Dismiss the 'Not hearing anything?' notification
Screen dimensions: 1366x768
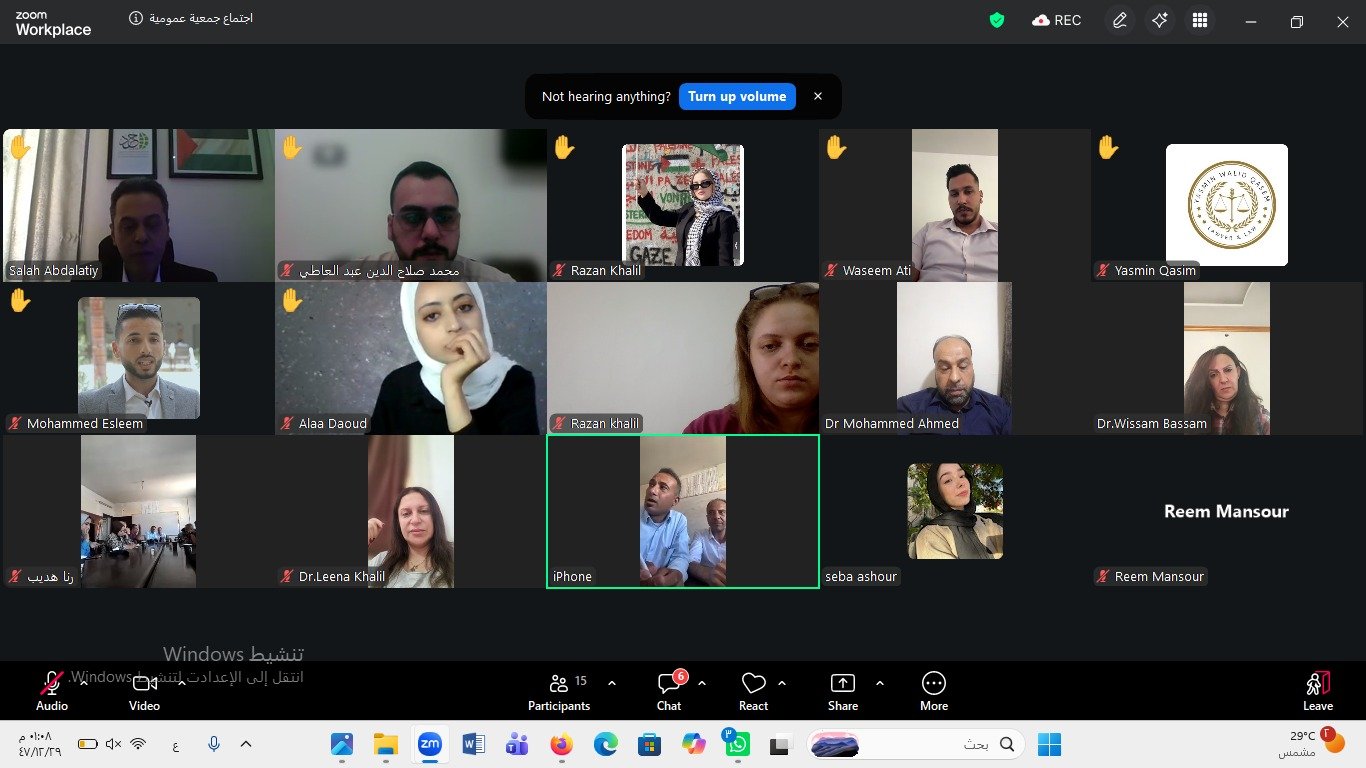tap(818, 96)
